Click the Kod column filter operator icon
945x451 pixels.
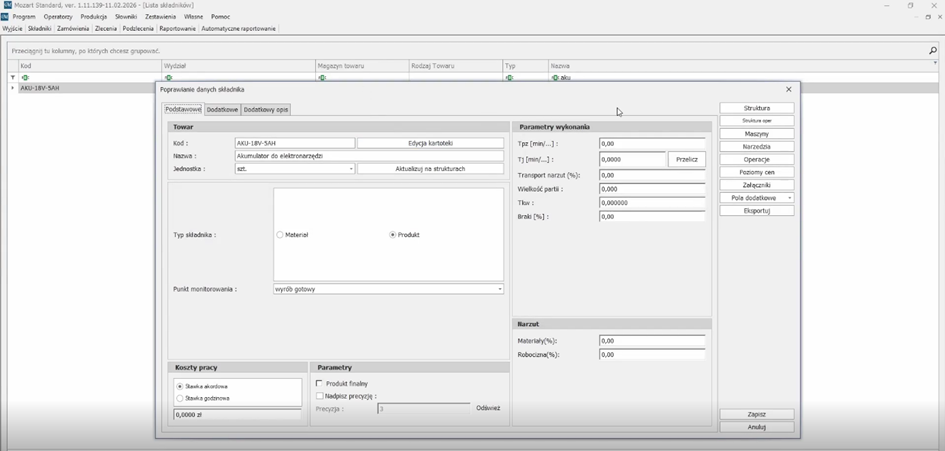pyautogui.click(x=25, y=77)
